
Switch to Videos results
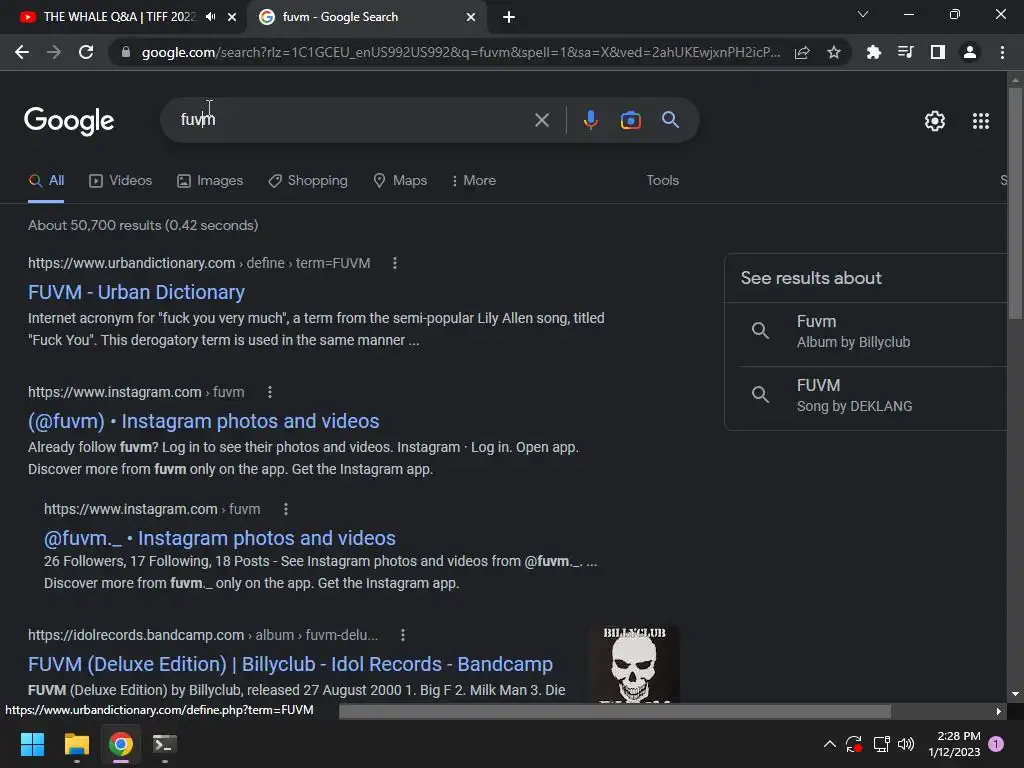pyautogui.click(x=120, y=180)
